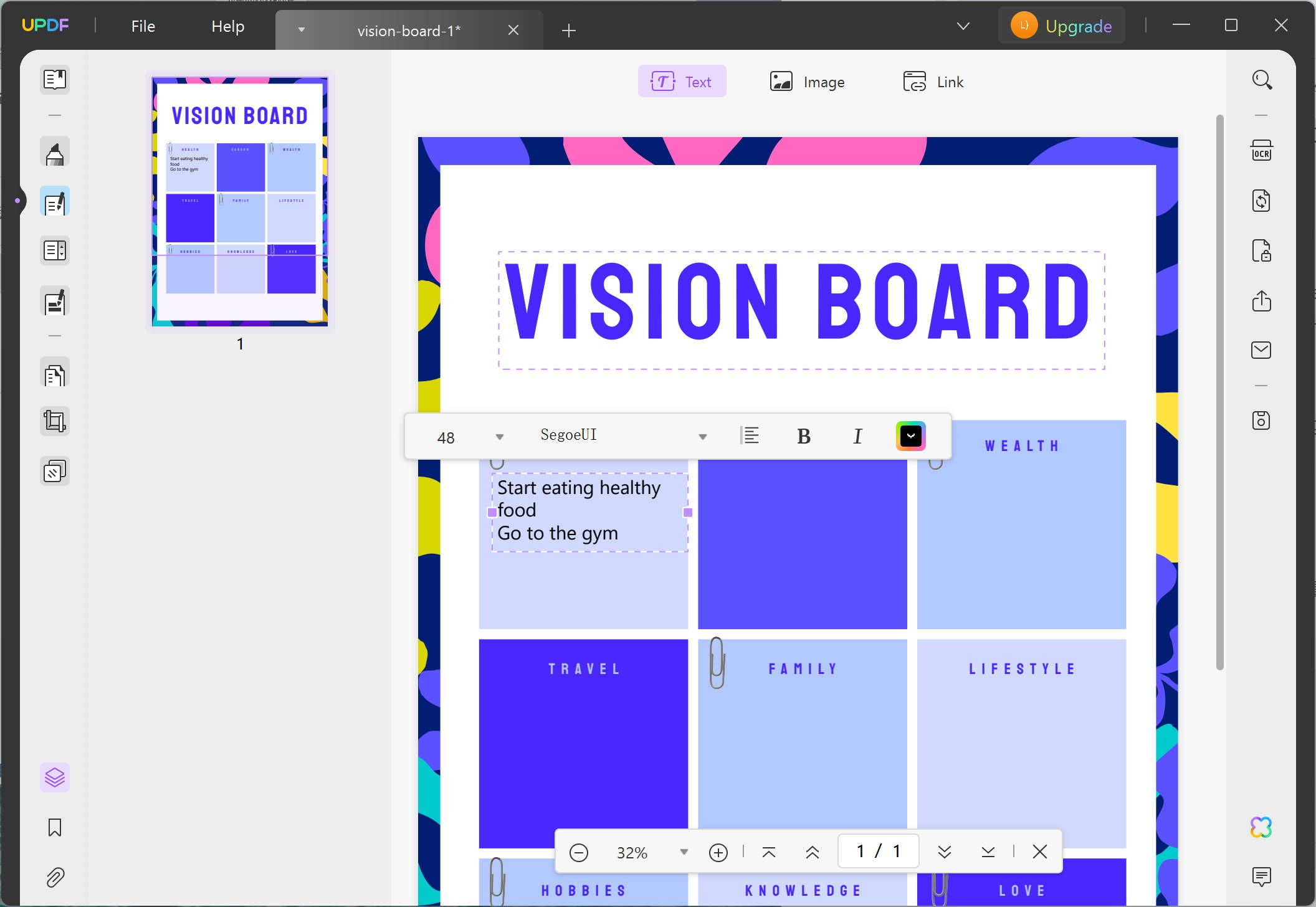The height and width of the screenshot is (907, 1316).
Task: Open the File menu
Action: click(142, 26)
